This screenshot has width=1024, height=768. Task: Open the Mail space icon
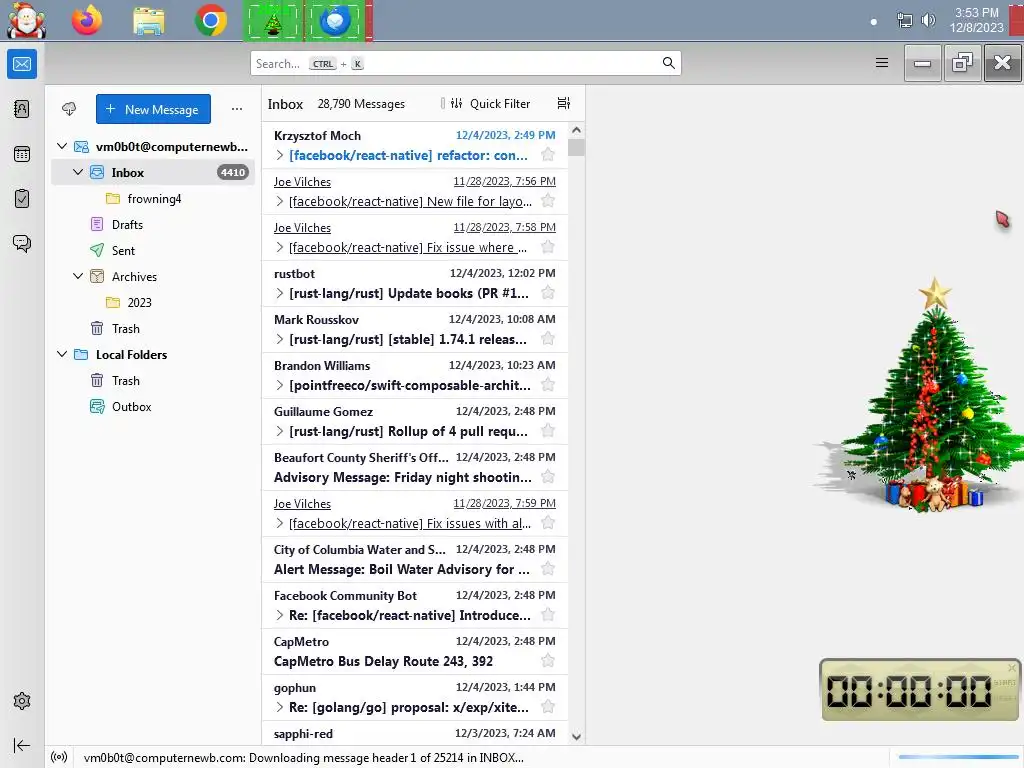(22, 64)
